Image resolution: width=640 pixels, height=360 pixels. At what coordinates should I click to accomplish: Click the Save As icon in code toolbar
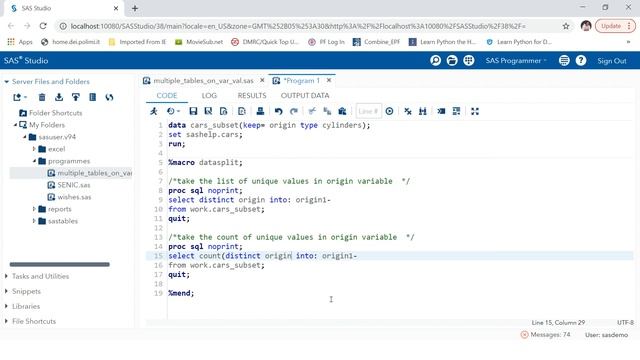click(x=208, y=111)
